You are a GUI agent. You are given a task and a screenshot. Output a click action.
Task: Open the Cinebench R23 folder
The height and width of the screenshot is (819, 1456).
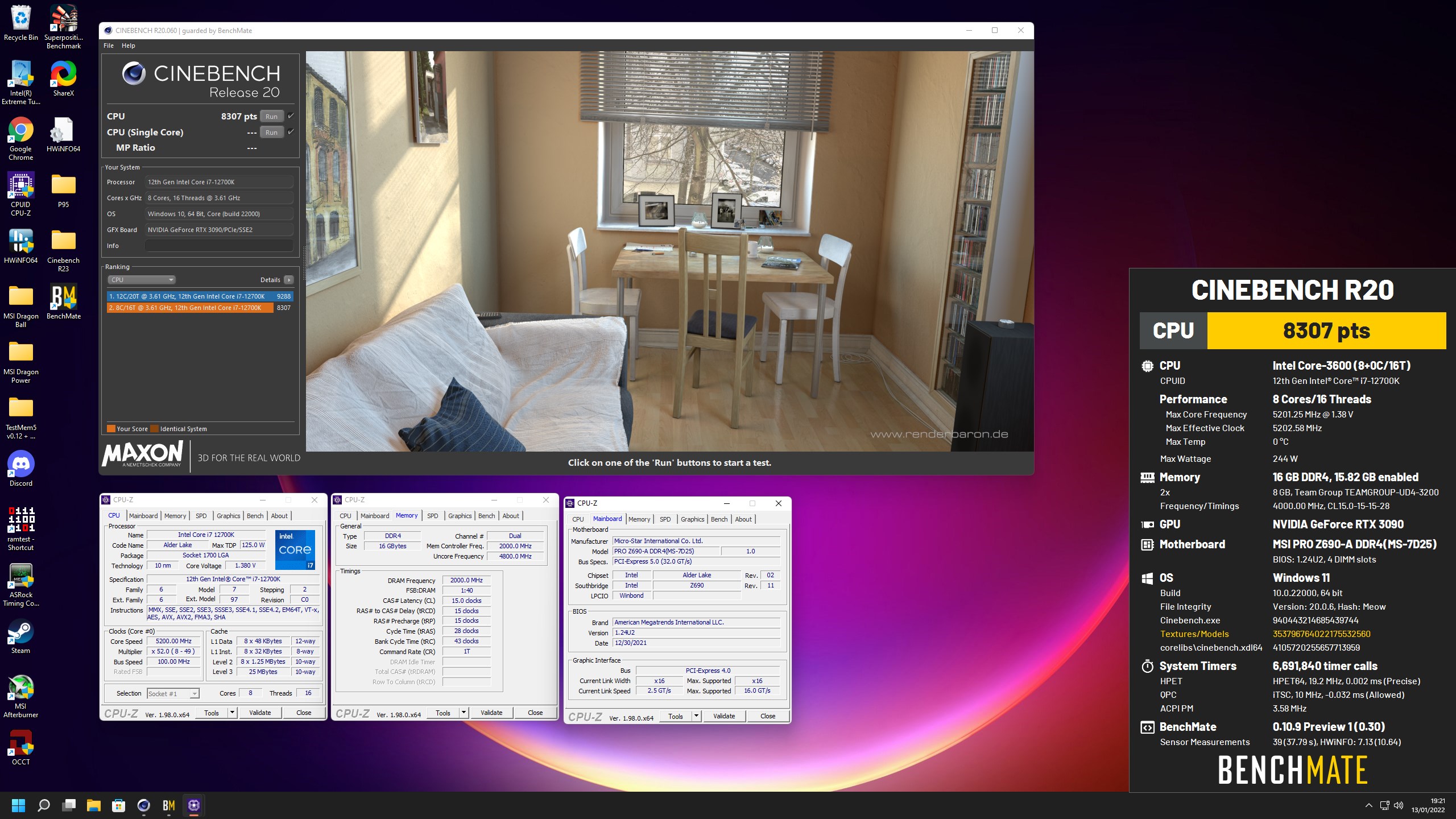coord(64,250)
